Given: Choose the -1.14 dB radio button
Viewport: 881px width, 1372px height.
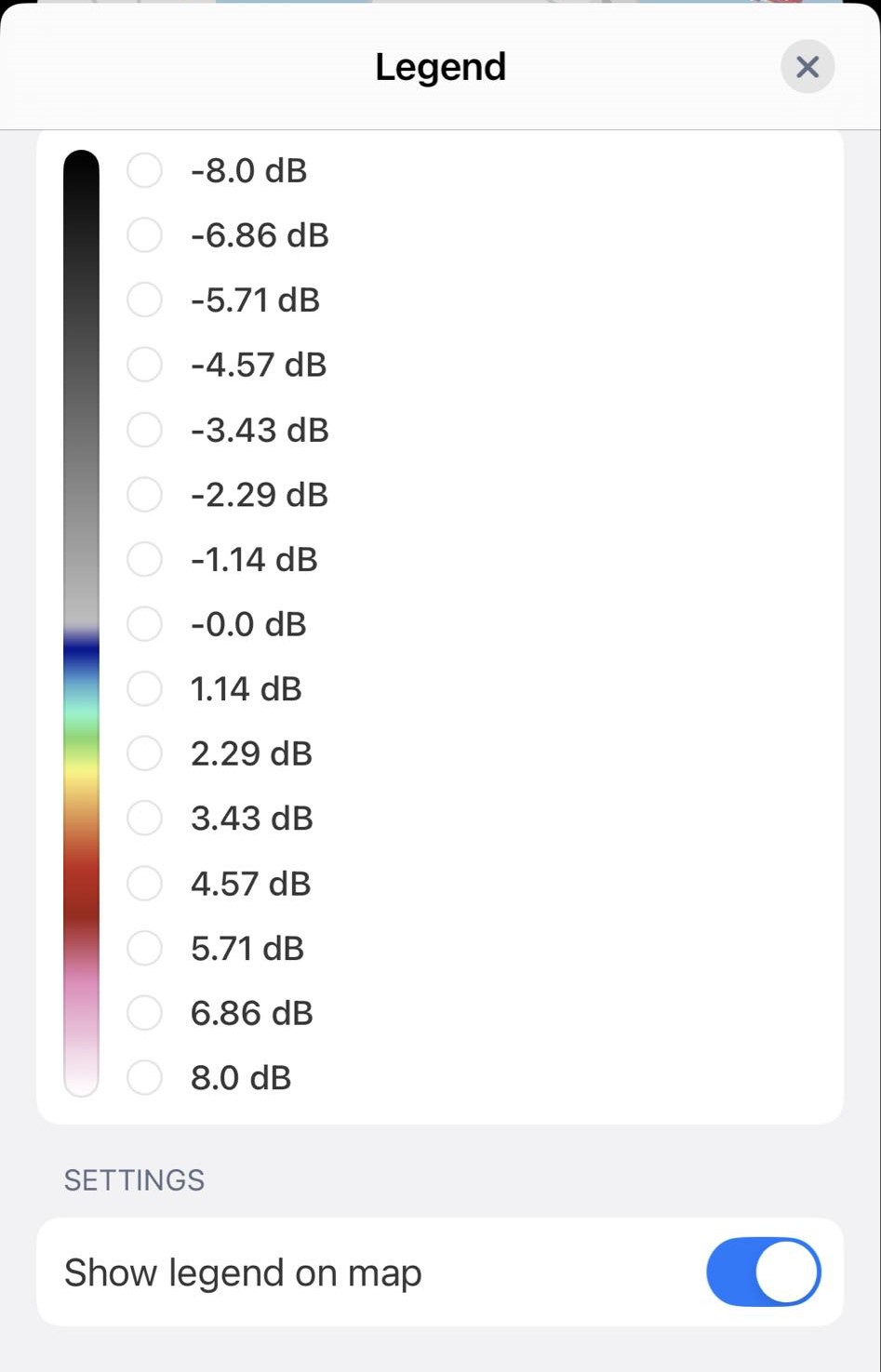Looking at the screenshot, I should [144, 559].
